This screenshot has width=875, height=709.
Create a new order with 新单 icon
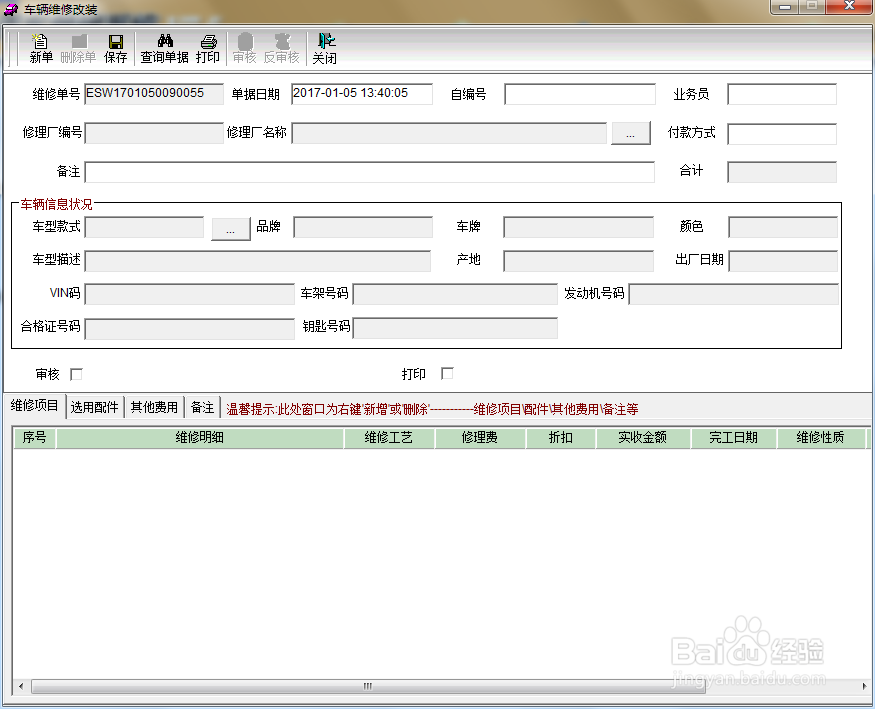click(x=41, y=49)
